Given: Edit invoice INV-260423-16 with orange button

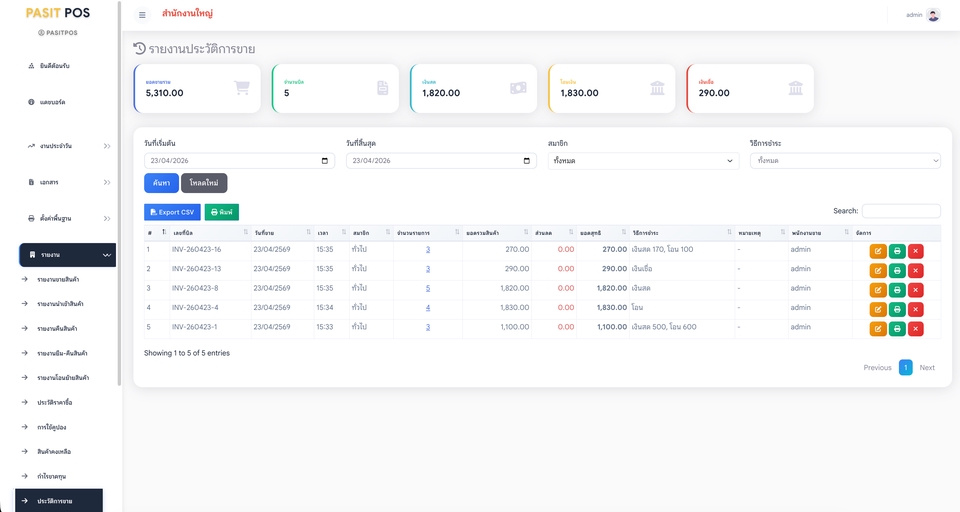Looking at the screenshot, I should point(877,251).
